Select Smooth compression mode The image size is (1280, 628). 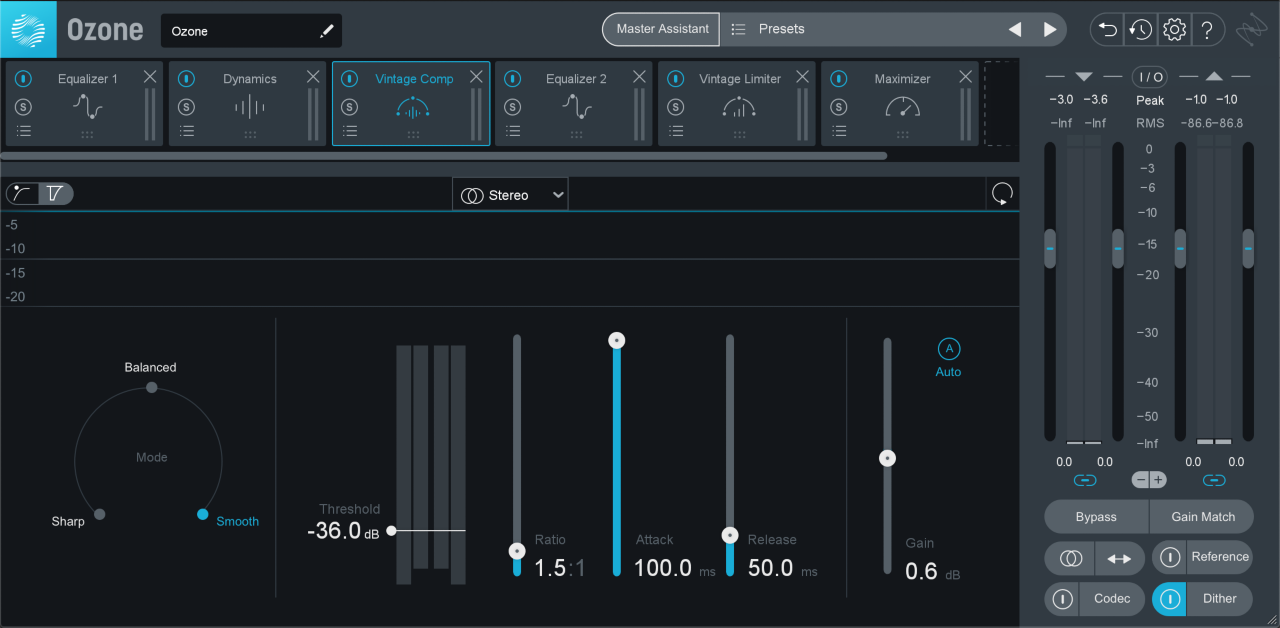[x=203, y=514]
